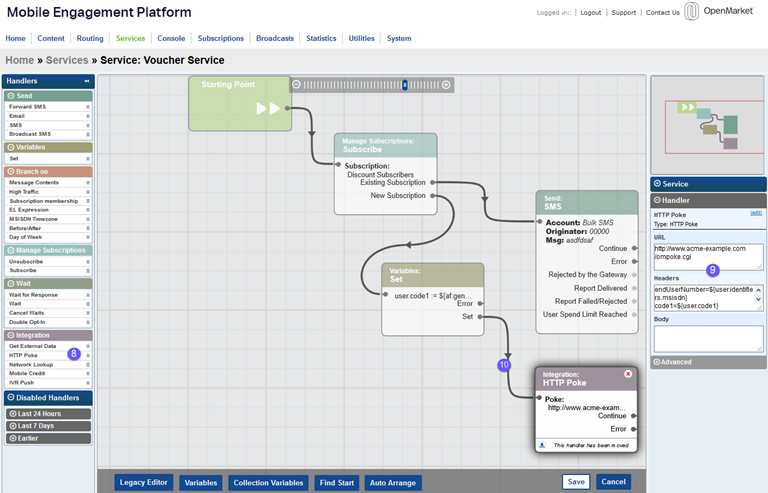
Task: Expand the Last 7 Days section
Action: point(13,426)
